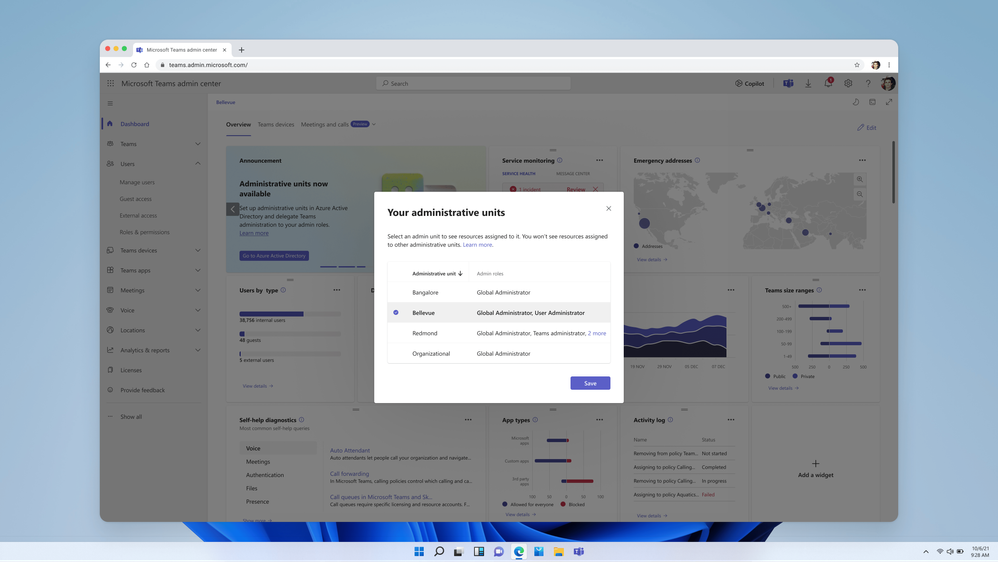Expand the Voice sidebar section
998x562 pixels.
197,310
